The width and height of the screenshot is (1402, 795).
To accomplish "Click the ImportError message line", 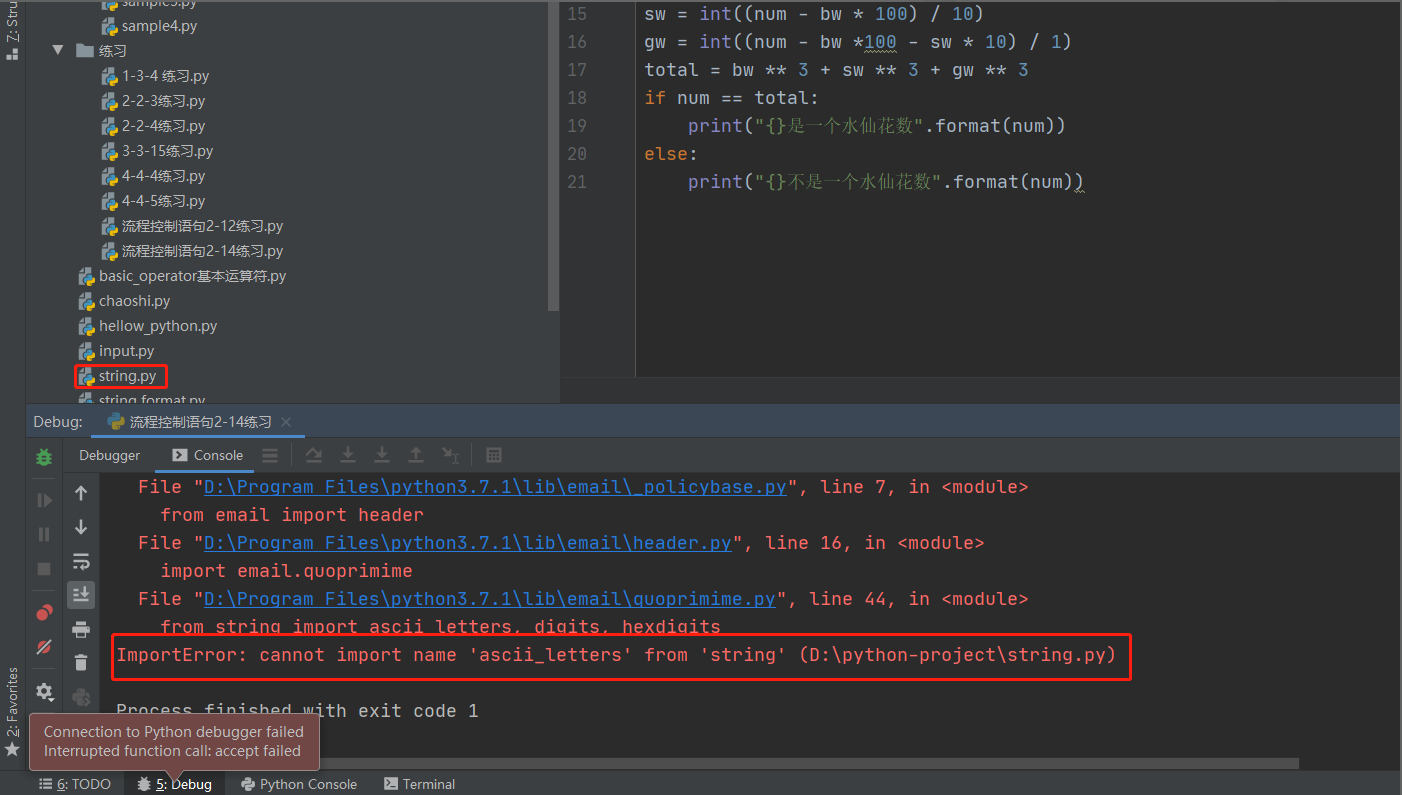I will point(615,655).
